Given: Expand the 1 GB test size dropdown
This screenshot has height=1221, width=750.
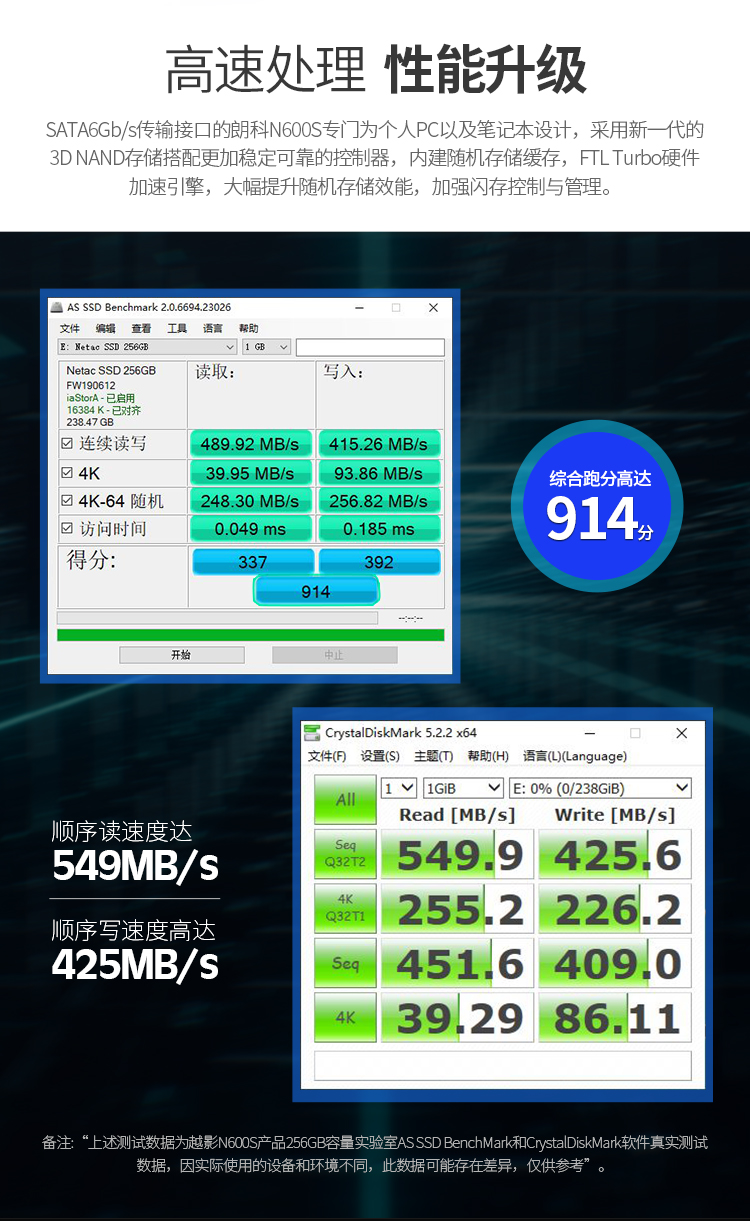Looking at the screenshot, I should 267,347.
